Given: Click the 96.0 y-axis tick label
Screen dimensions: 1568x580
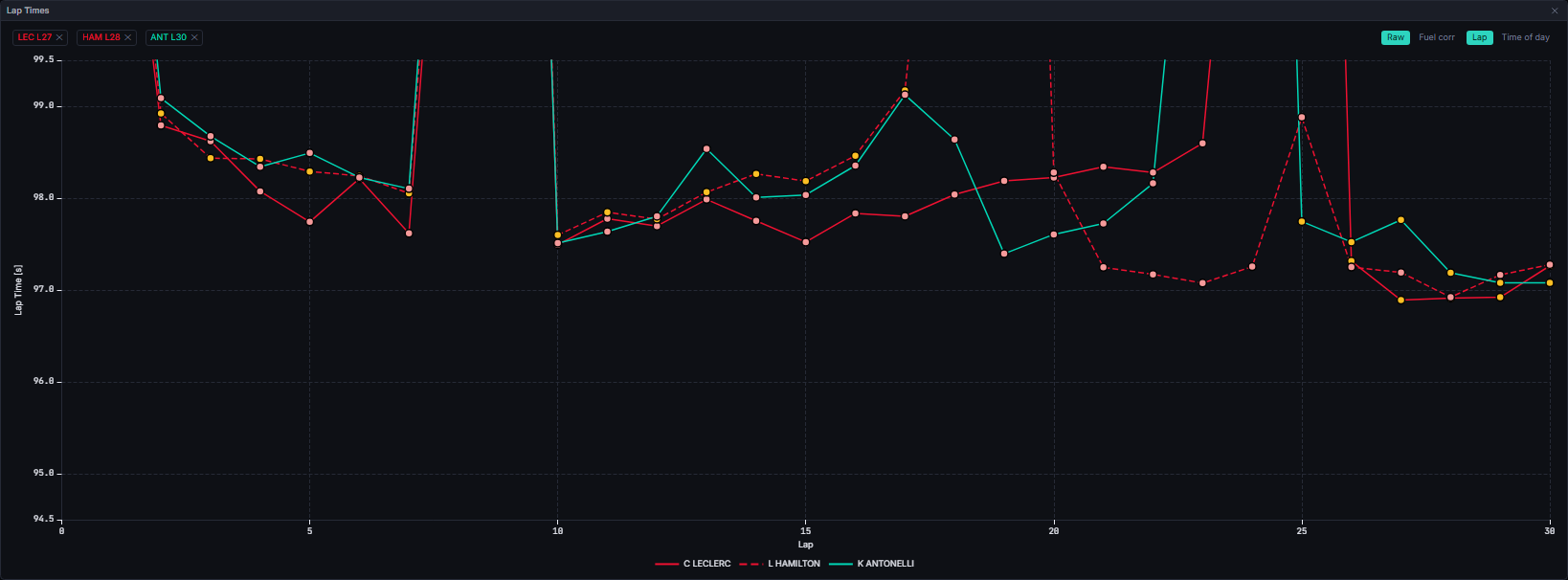Looking at the screenshot, I should tap(43, 382).
